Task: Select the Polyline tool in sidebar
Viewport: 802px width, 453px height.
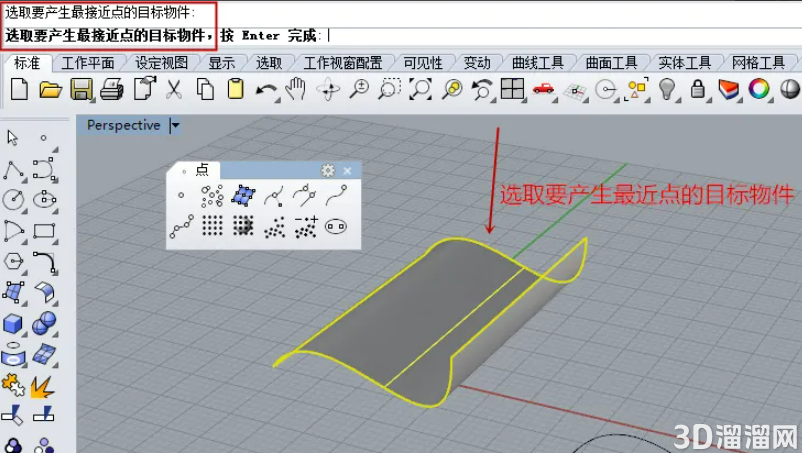Action: click(x=14, y=170)
